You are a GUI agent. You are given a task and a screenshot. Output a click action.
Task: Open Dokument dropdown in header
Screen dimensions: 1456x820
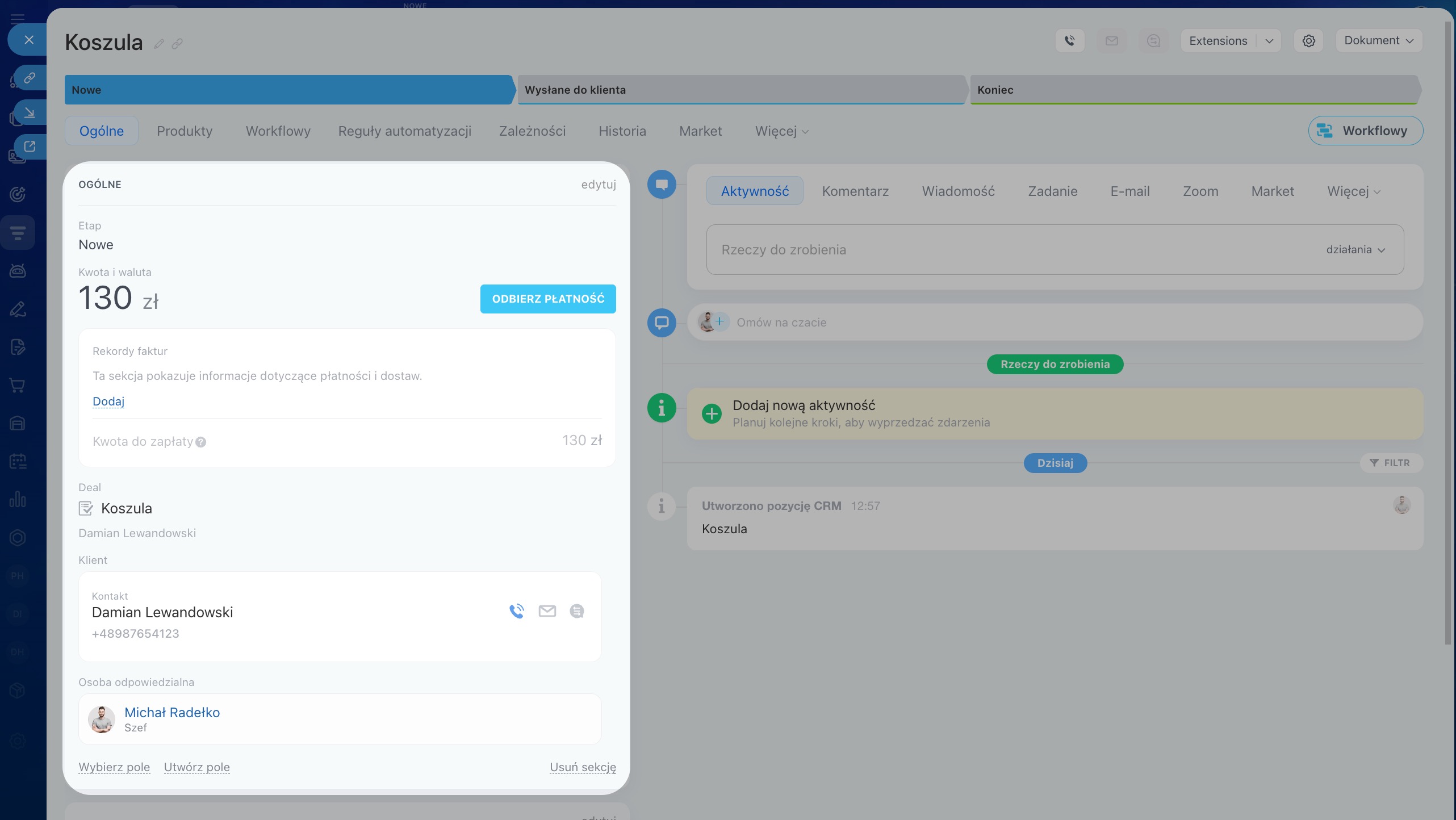(x=1378, y=41)
